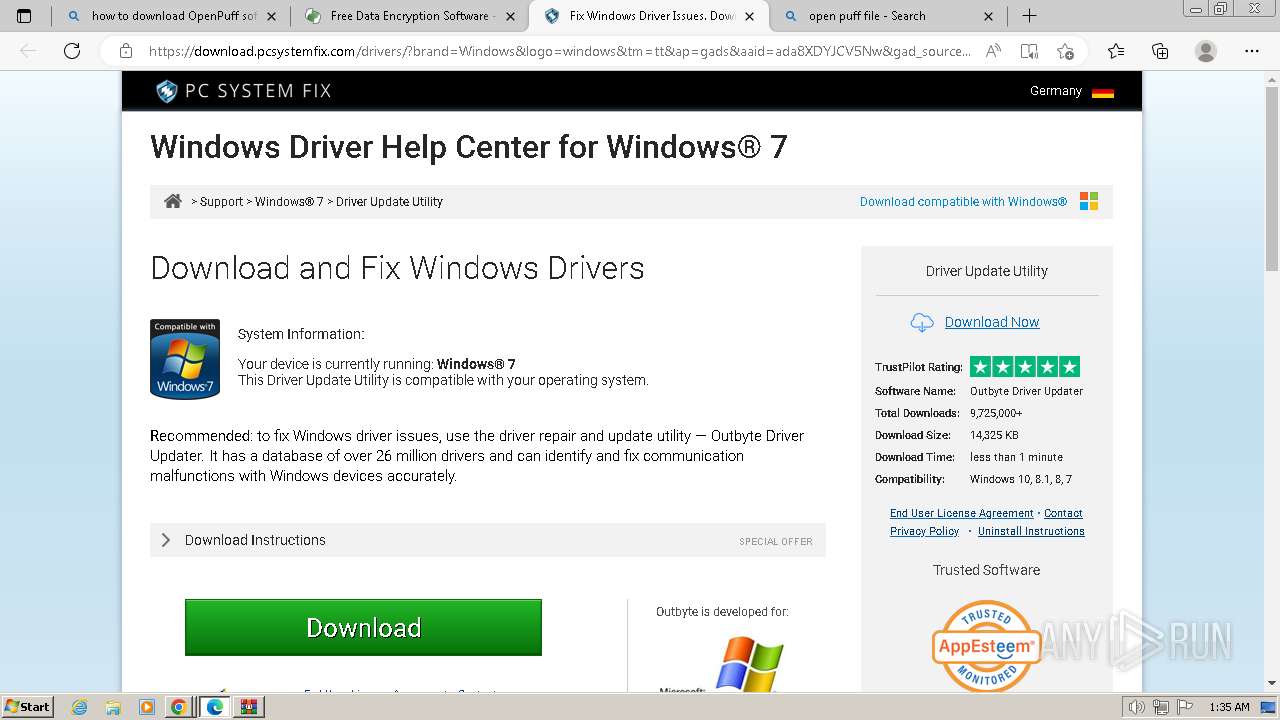Open the Support breadcrumb link
The height and width of the screenshot is (720, 1280).
pos(221,201)
